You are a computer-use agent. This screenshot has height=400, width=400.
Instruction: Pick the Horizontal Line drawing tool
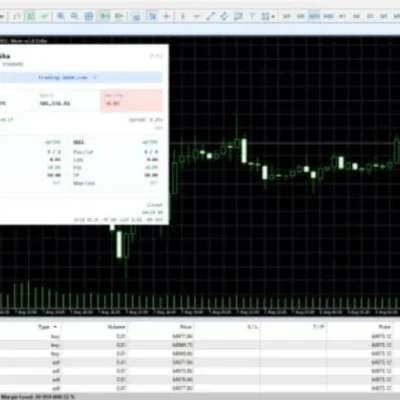[196, 16]
